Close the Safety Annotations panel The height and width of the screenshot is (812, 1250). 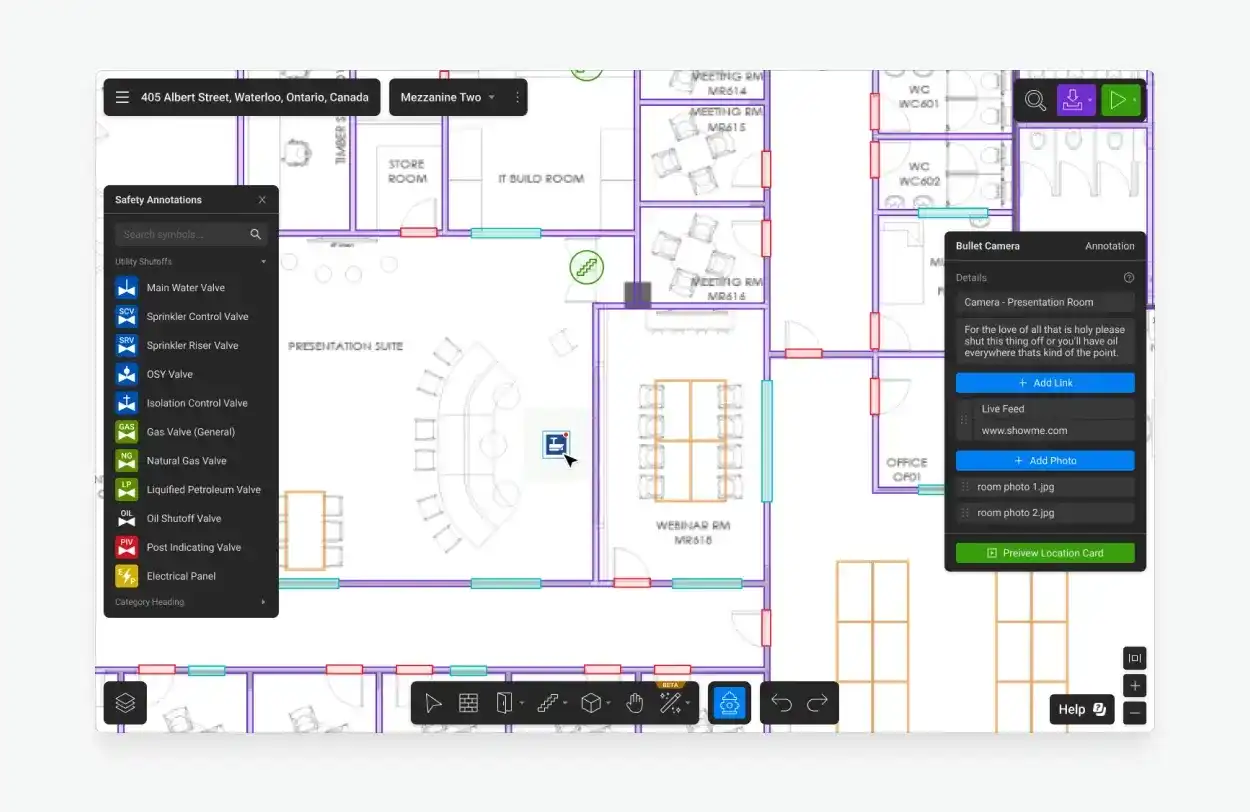(262, 200)
